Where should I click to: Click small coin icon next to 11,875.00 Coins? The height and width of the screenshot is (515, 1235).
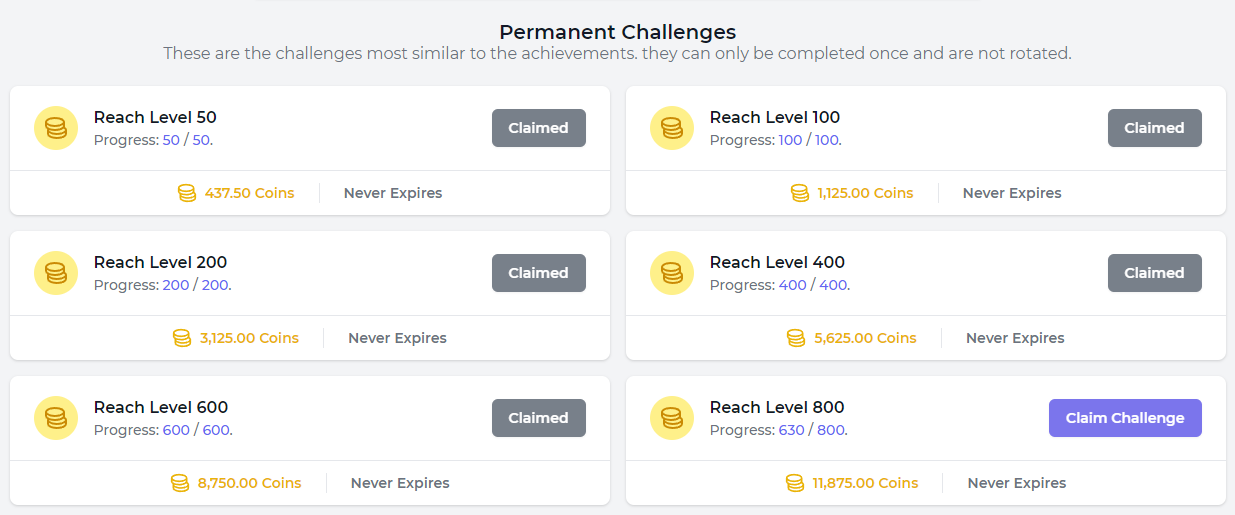pos(795,483)
